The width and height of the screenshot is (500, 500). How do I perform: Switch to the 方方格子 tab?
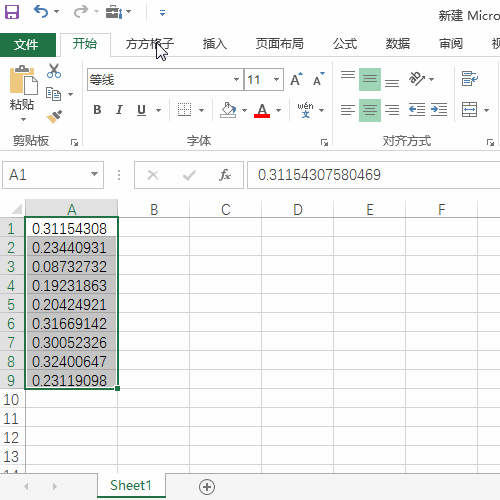click(150, 44)
